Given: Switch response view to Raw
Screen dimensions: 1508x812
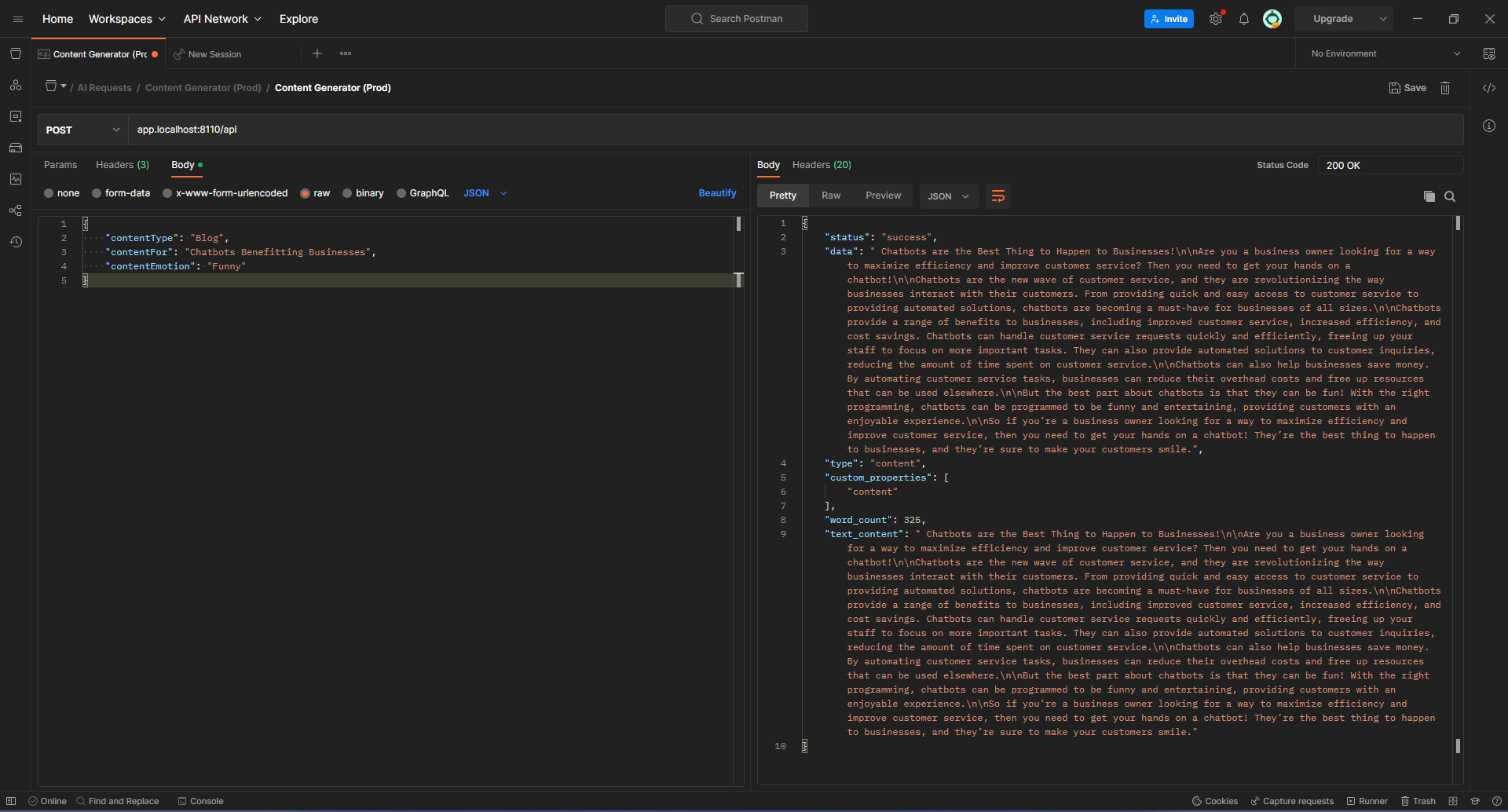Looking at the screenshot, I should tap(831, 196).
